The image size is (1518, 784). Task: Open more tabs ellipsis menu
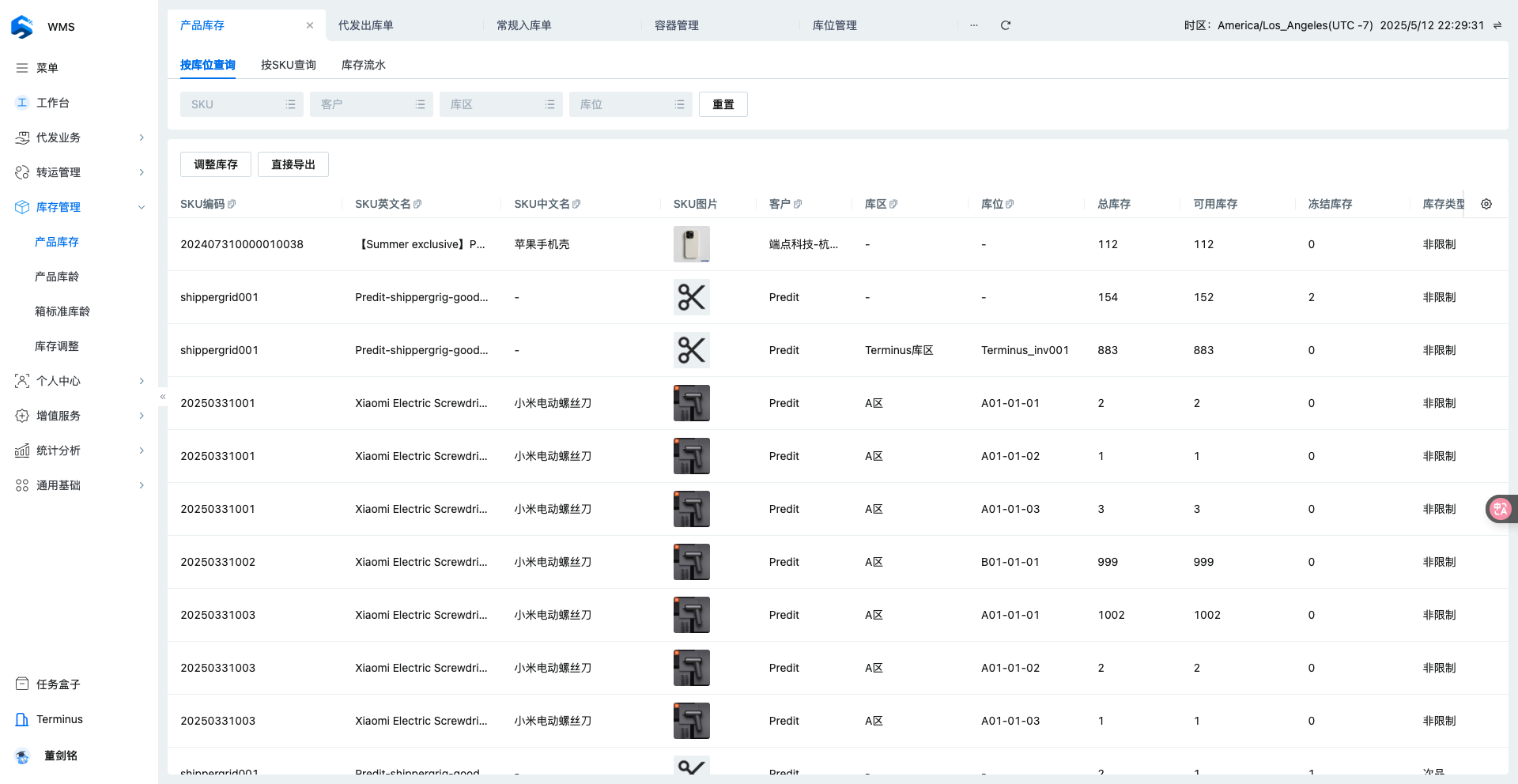coord(973,25)
